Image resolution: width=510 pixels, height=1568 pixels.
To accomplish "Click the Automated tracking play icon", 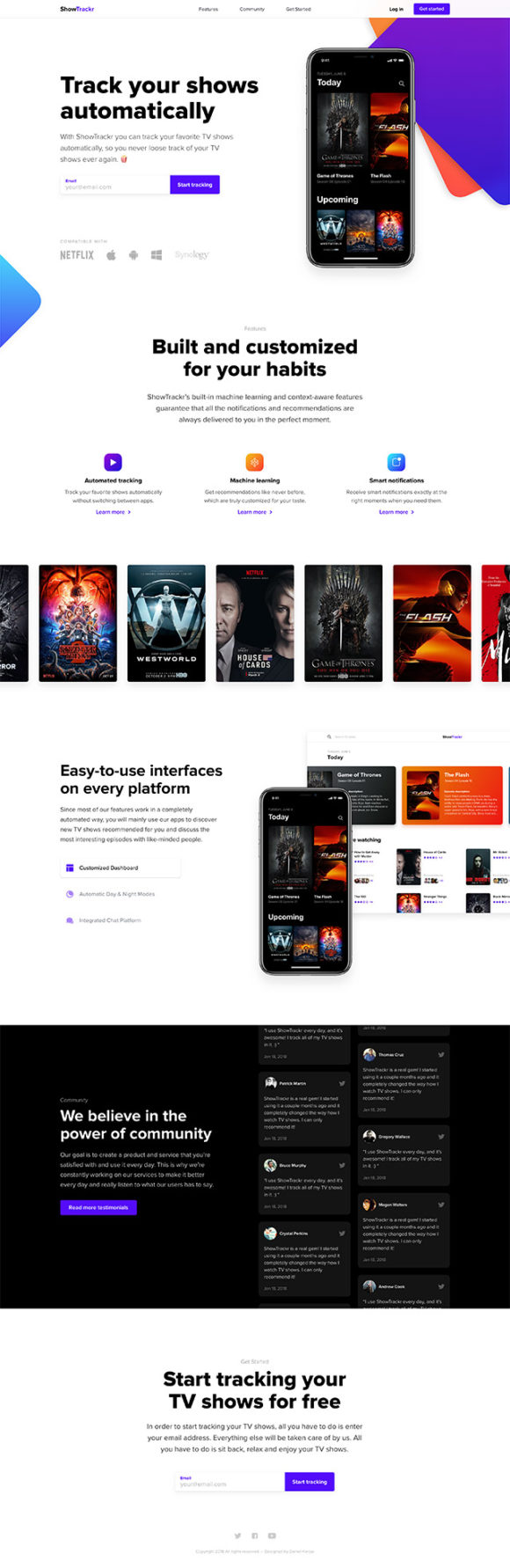I will [x=113, y=462].
